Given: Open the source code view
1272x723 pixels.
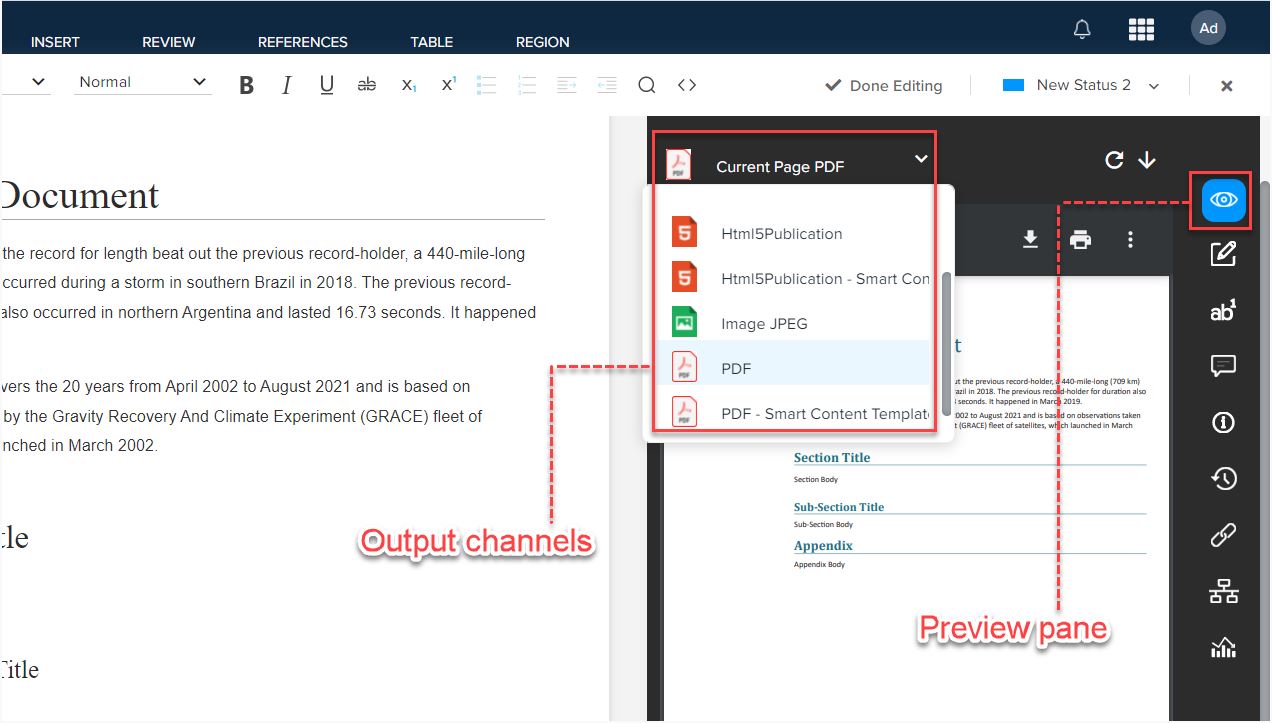Looking at the screenshot, I should click(687, 85).
